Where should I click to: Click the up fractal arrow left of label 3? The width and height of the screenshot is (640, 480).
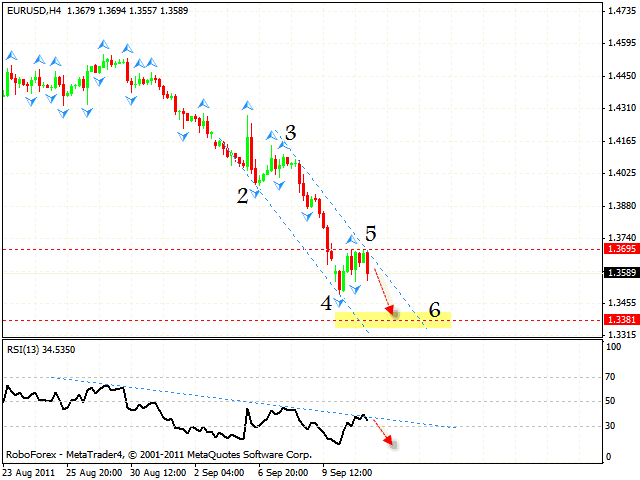270,135
